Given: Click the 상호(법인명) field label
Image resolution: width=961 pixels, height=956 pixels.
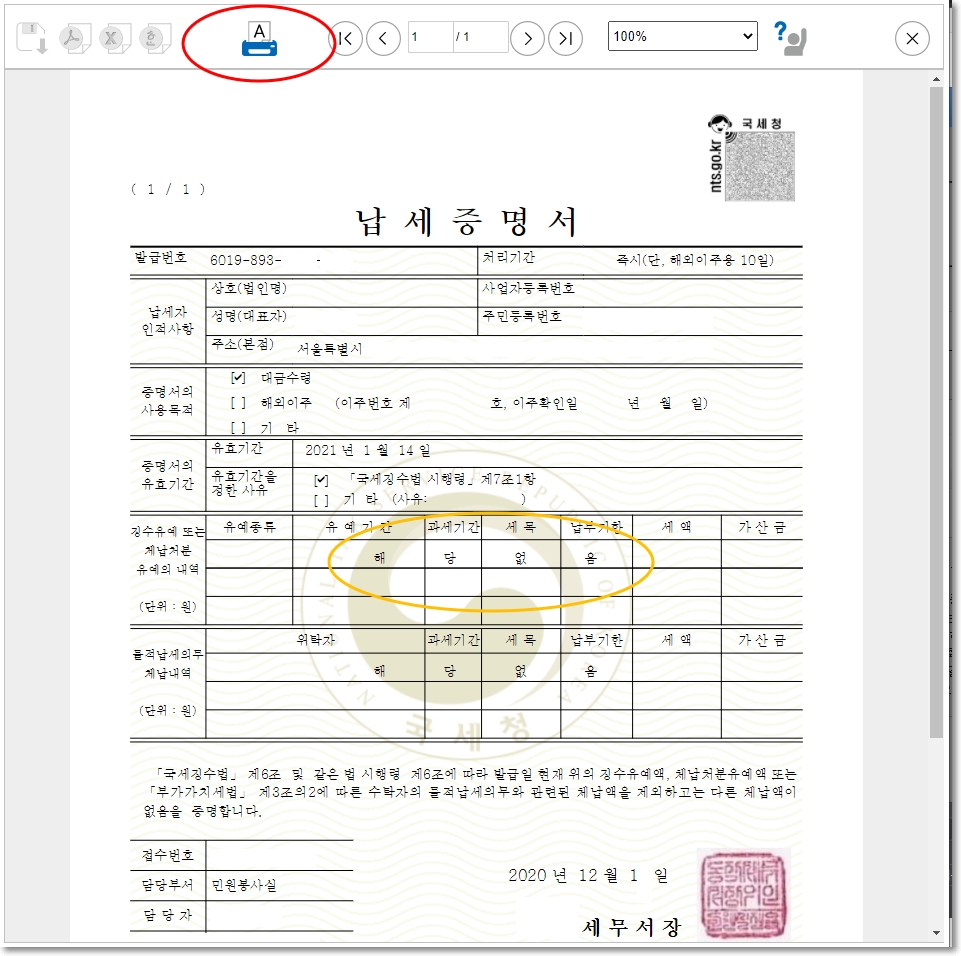Looking at the screenshot, I should 249,288.
